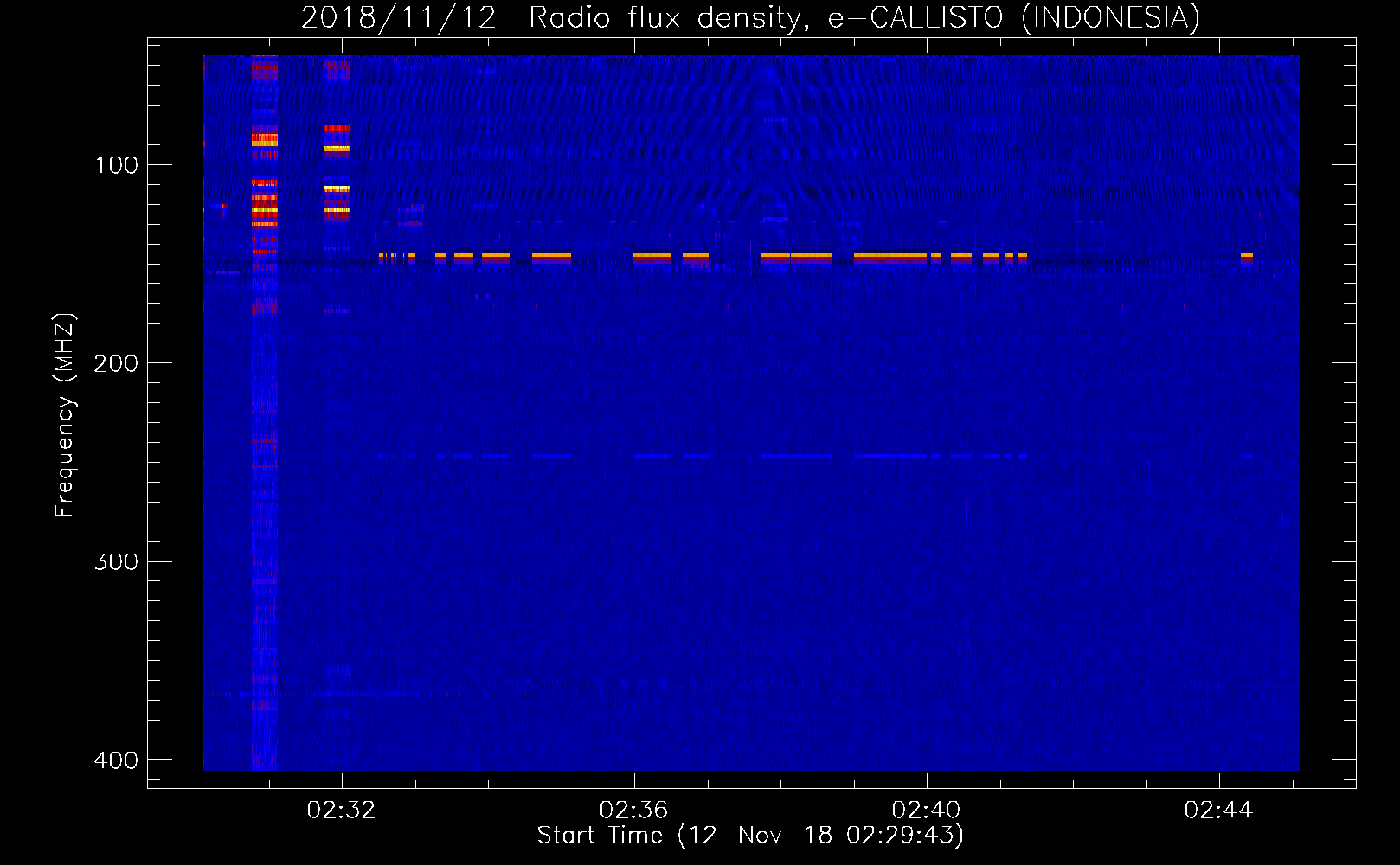Click the plot title '2018/11/12 Radio flux density'
The height and width of the screenshot is (865, 1400).
750,17
